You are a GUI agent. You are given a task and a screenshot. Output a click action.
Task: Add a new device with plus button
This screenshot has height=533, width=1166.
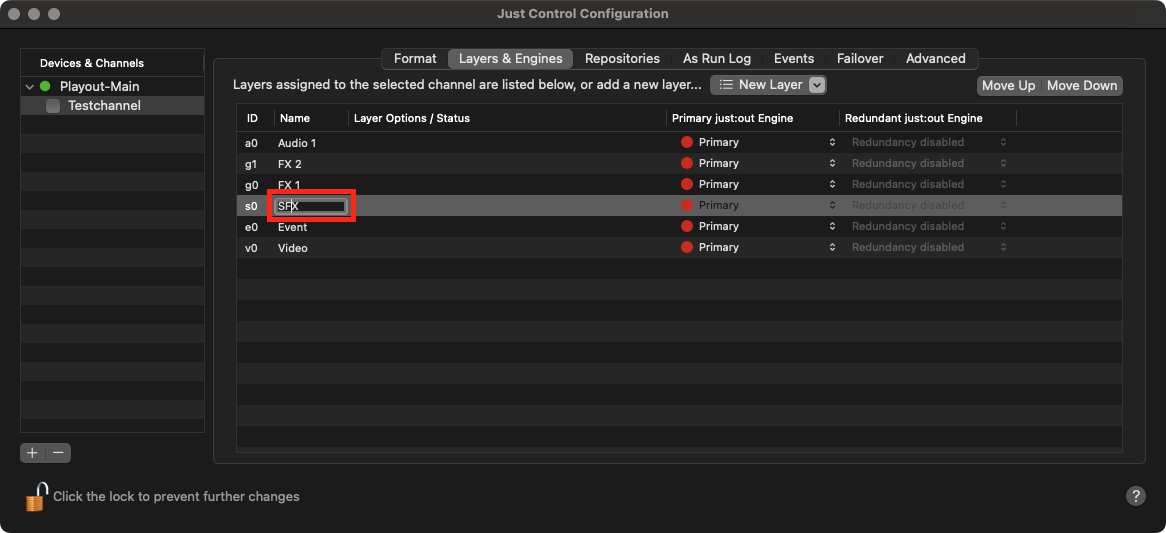coord(32,452)
